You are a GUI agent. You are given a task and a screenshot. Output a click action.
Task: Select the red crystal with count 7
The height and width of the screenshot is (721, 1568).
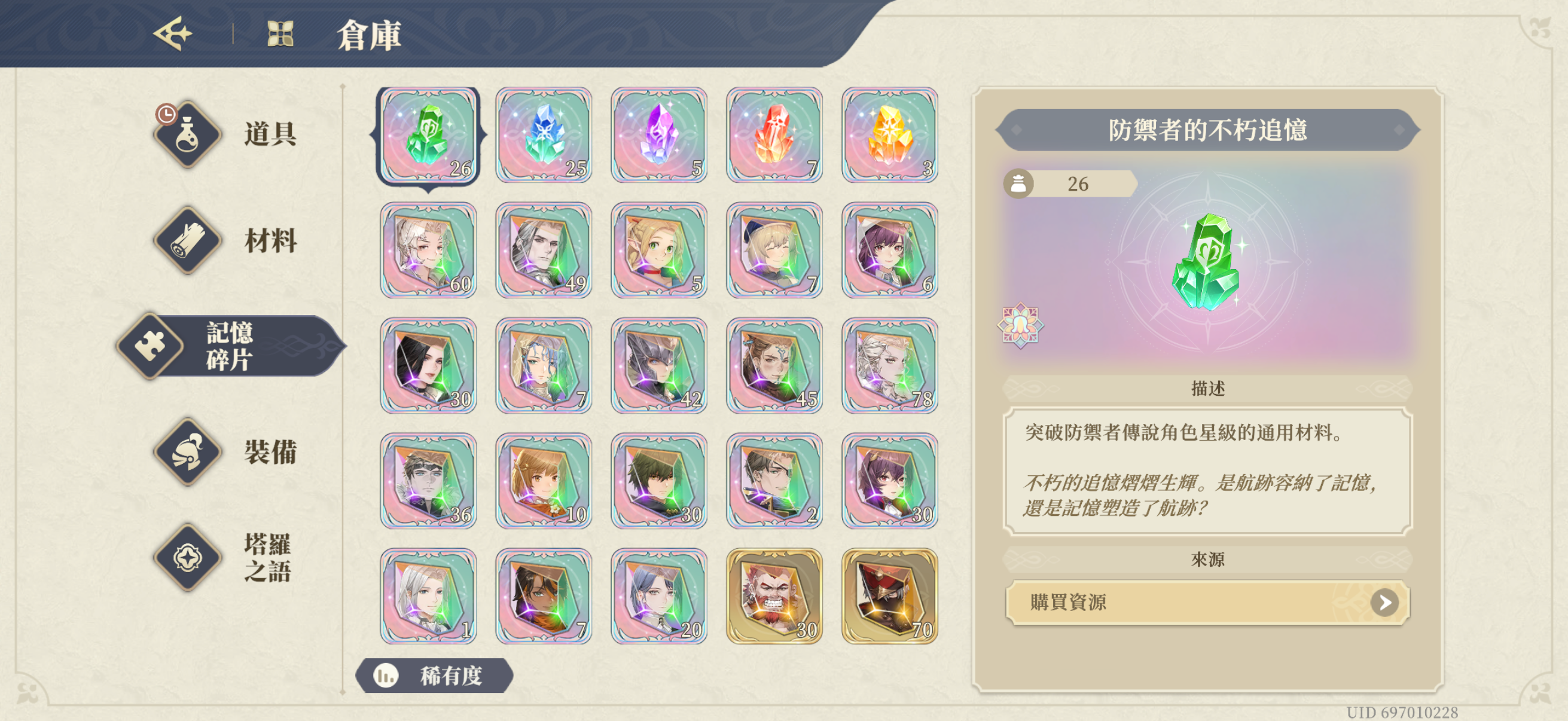tap(774, 135)
